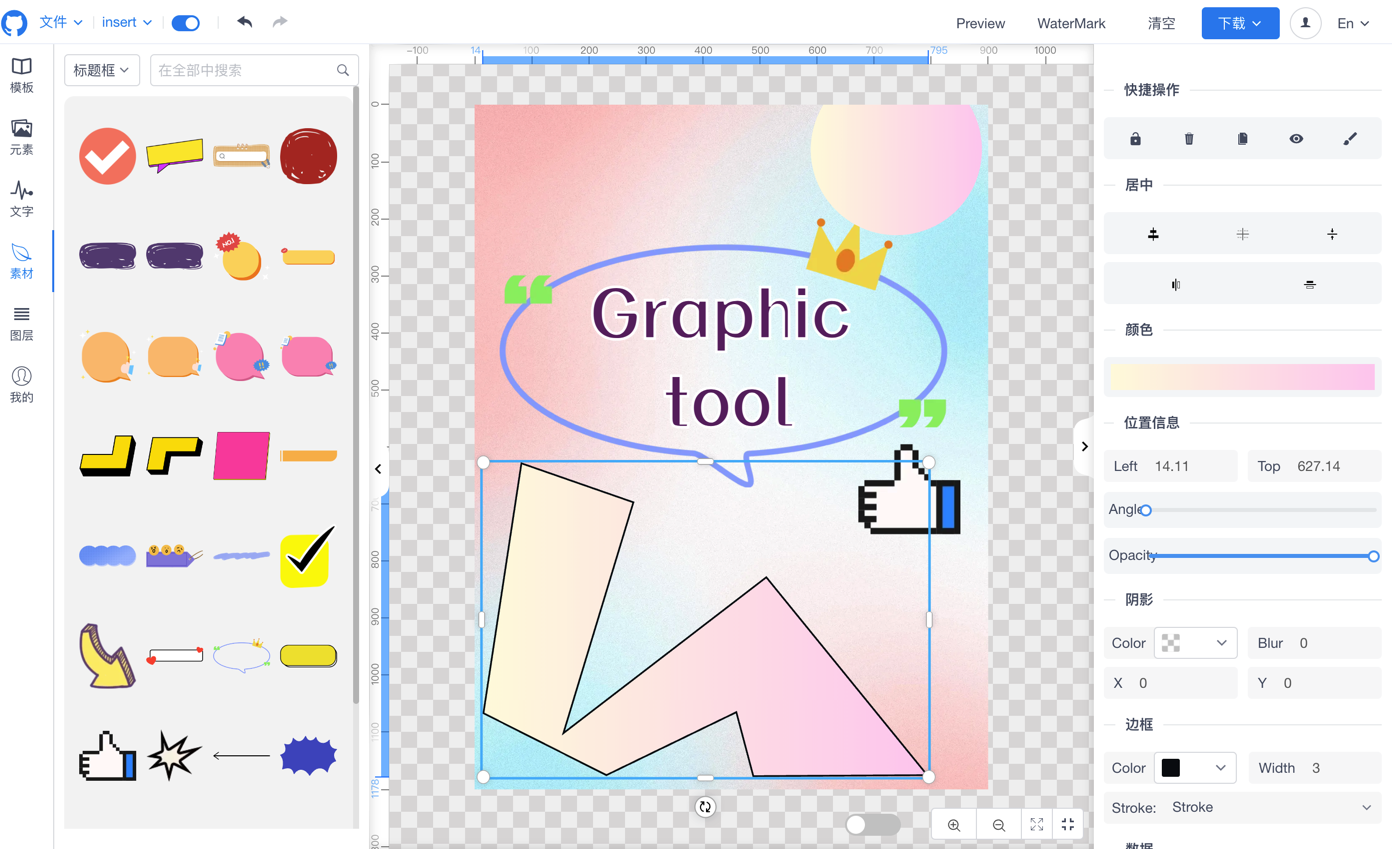Screen dimensions: 1392x849
Task: Toggle the eye visibility icon
Action: tap(1296, 139)
